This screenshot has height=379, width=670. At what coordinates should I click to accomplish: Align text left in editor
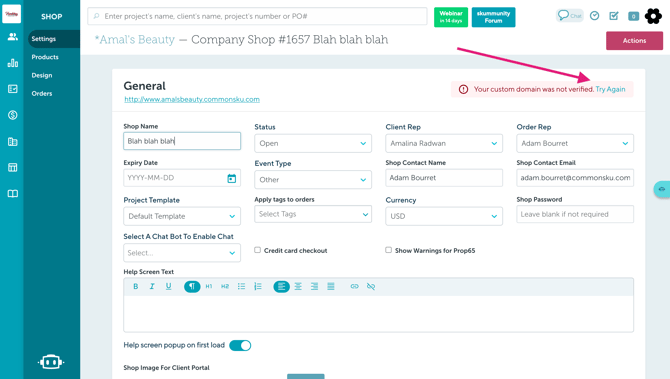pos(281,286)
